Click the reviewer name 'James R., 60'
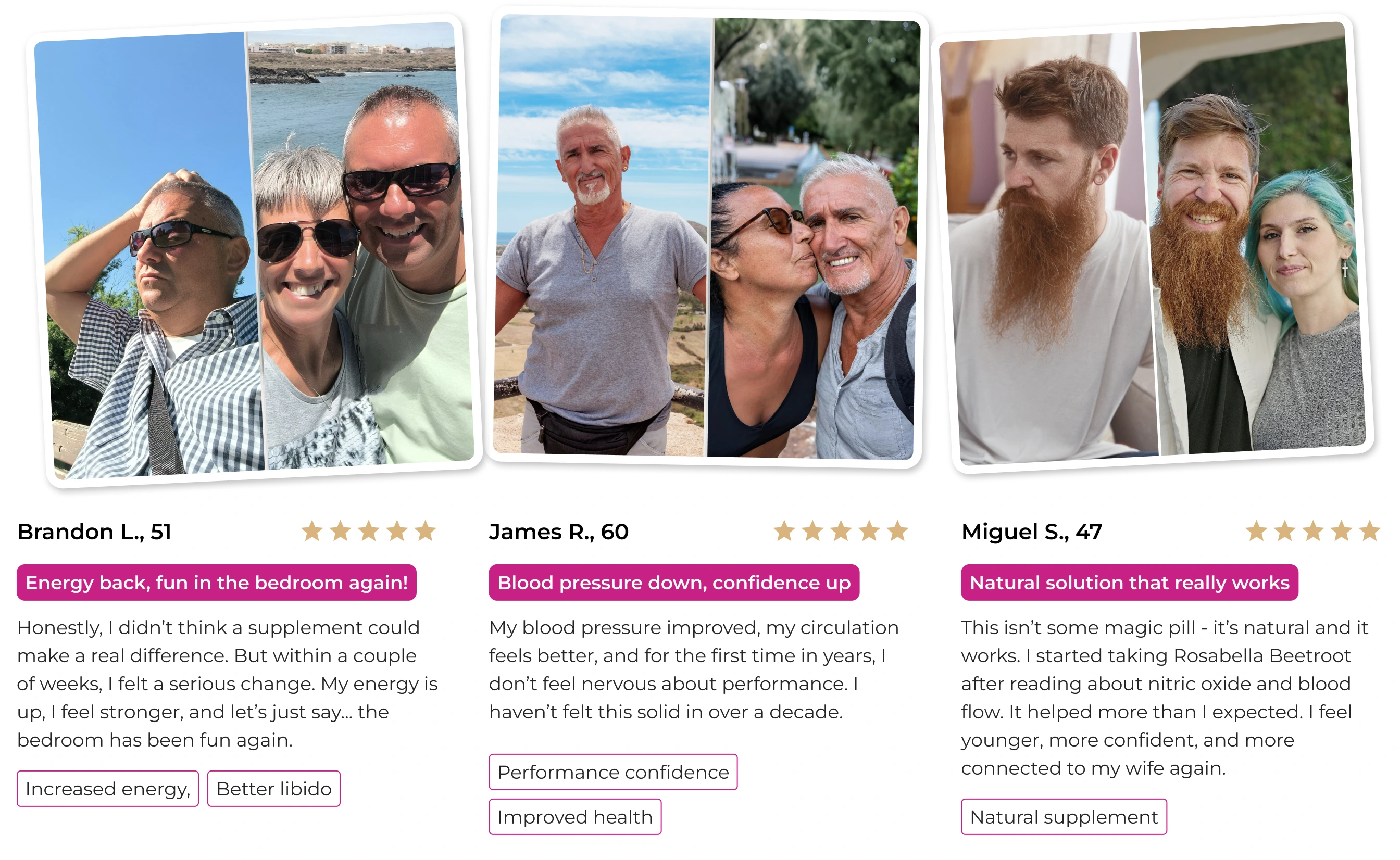 559,531
